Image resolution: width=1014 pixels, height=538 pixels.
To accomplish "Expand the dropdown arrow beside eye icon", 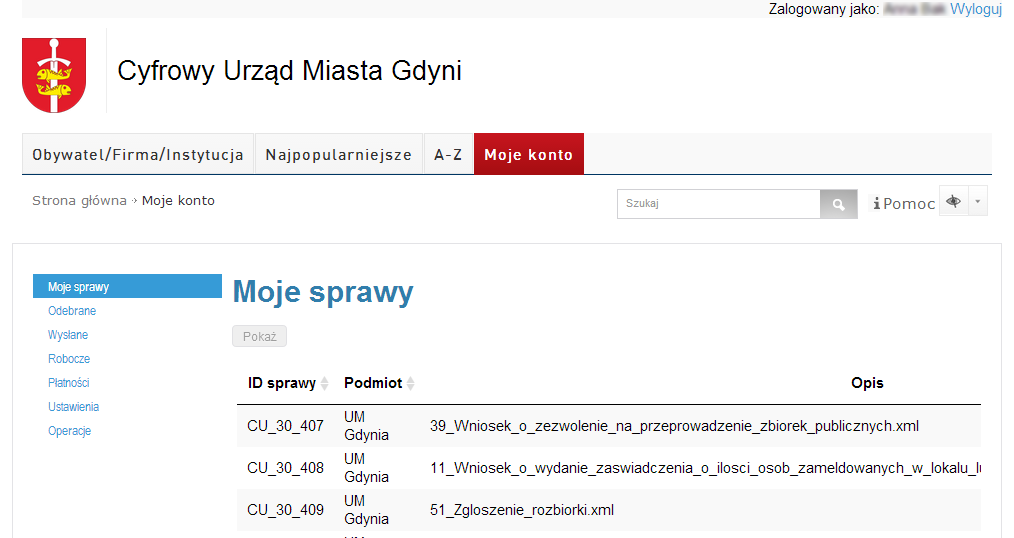I will click(x=978, y=202).
